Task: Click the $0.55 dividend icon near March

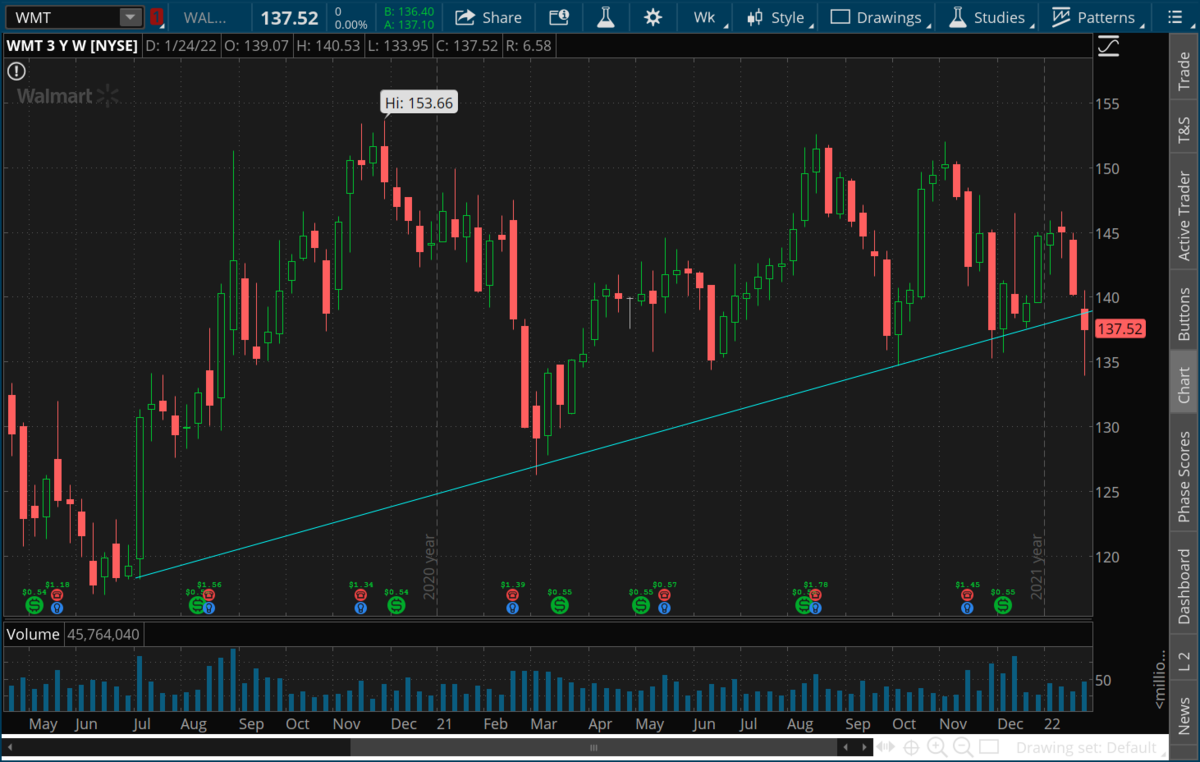Action: [559, 605]
